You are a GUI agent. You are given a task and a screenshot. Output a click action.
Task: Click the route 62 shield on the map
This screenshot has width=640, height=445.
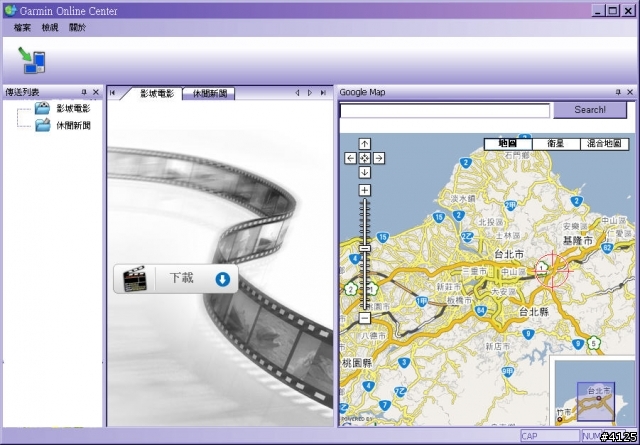[607, 247]
